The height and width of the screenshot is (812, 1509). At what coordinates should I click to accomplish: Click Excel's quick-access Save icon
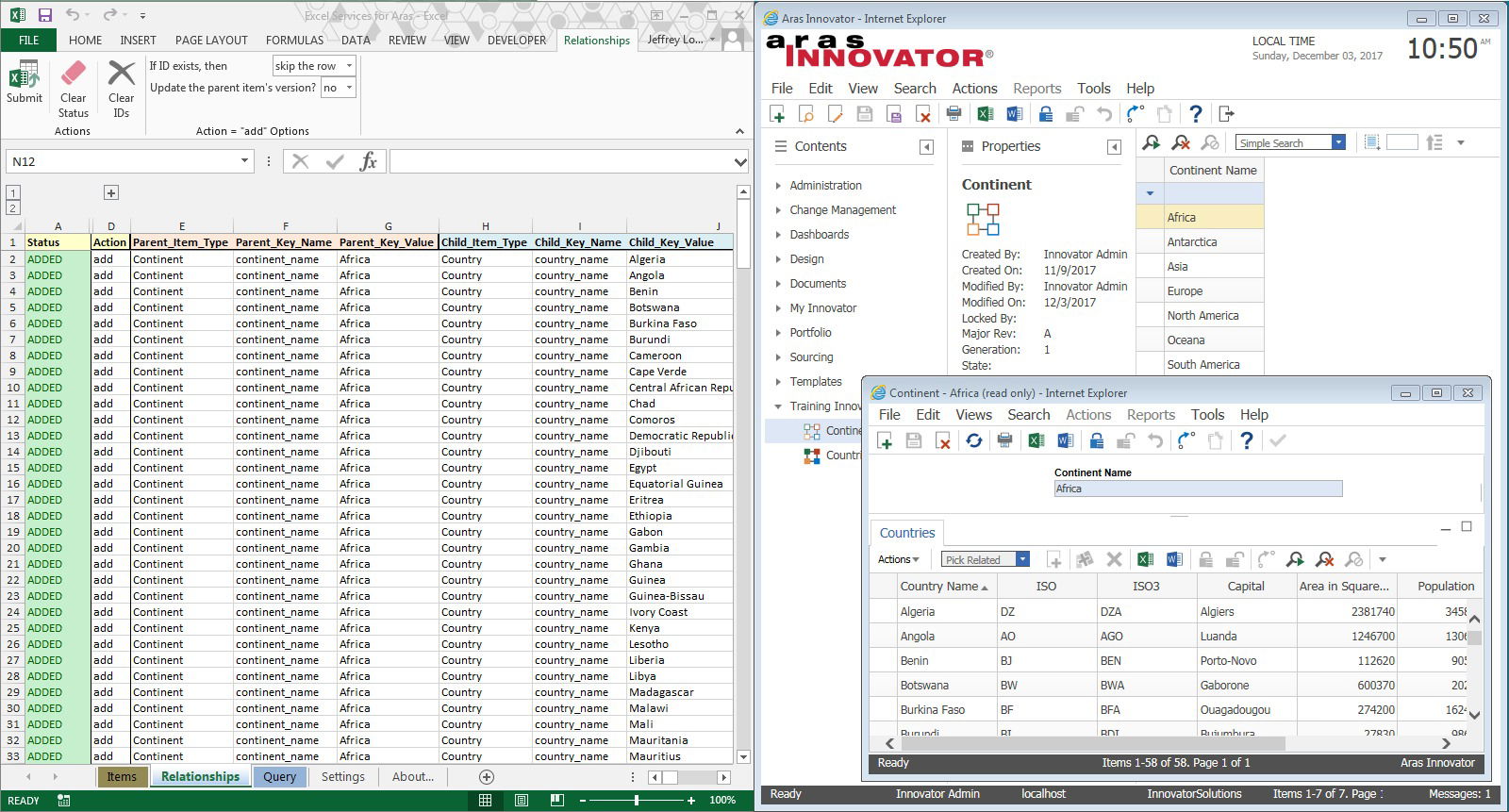(x=44, y=15)
